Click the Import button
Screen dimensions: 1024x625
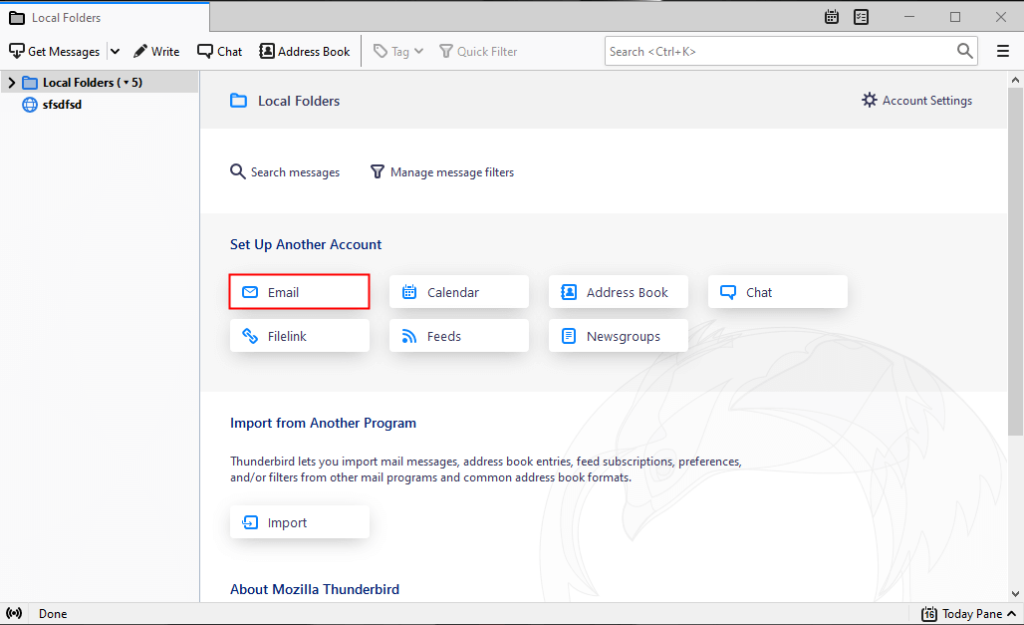tap(300, 522)
